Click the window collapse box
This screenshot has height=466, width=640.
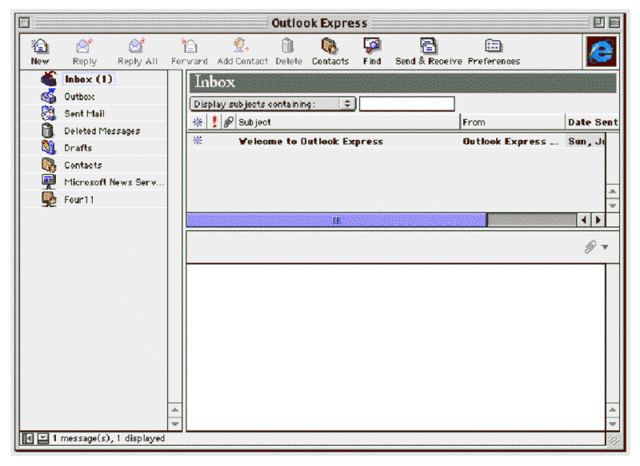click(614, 22)
